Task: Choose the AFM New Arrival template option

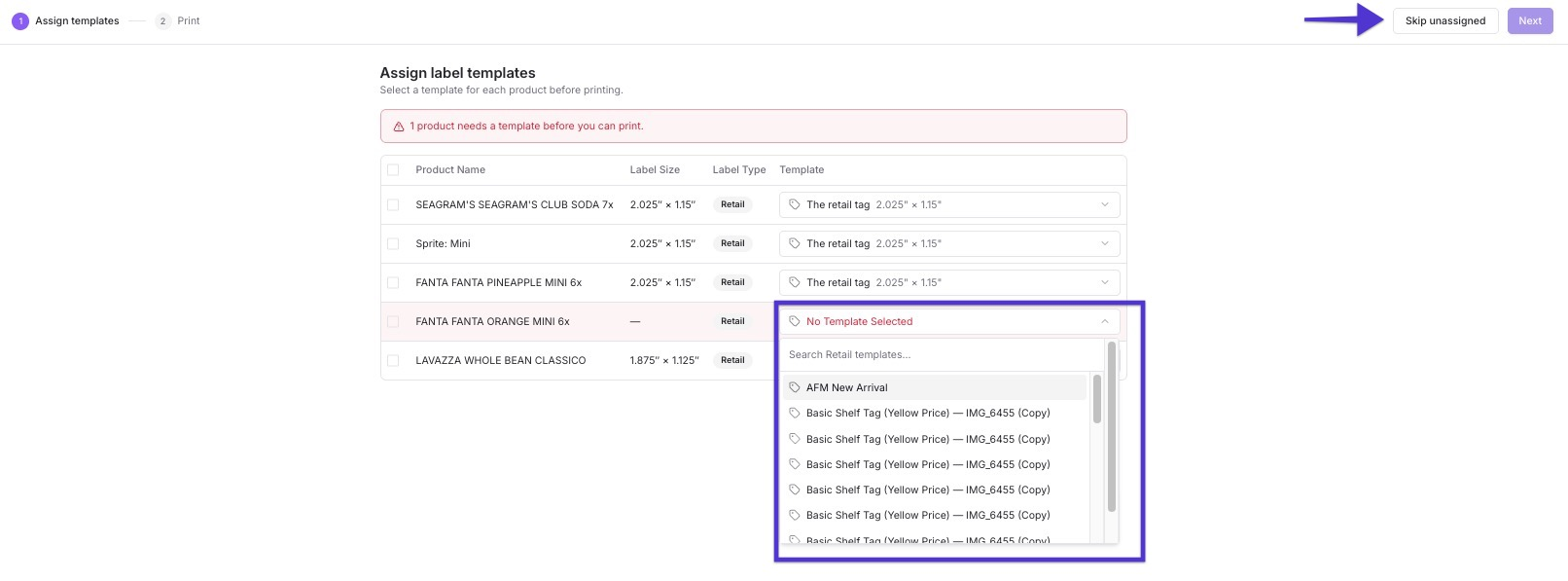Action: [x=935, y=387]
